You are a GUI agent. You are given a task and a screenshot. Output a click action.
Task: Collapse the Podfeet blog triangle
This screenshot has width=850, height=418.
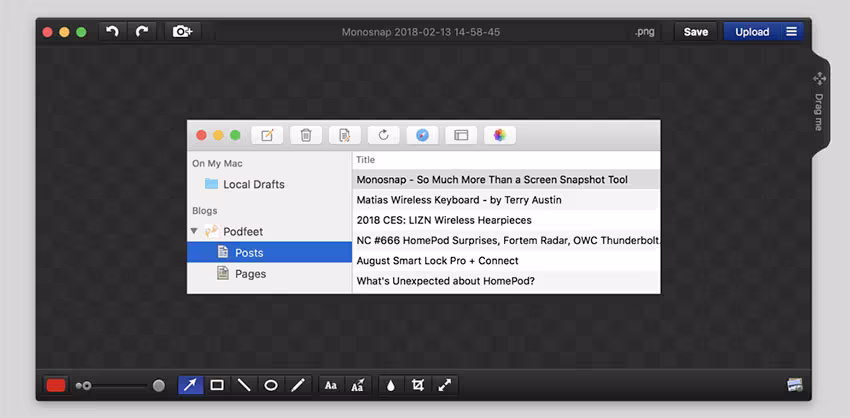tap(194, 231)
